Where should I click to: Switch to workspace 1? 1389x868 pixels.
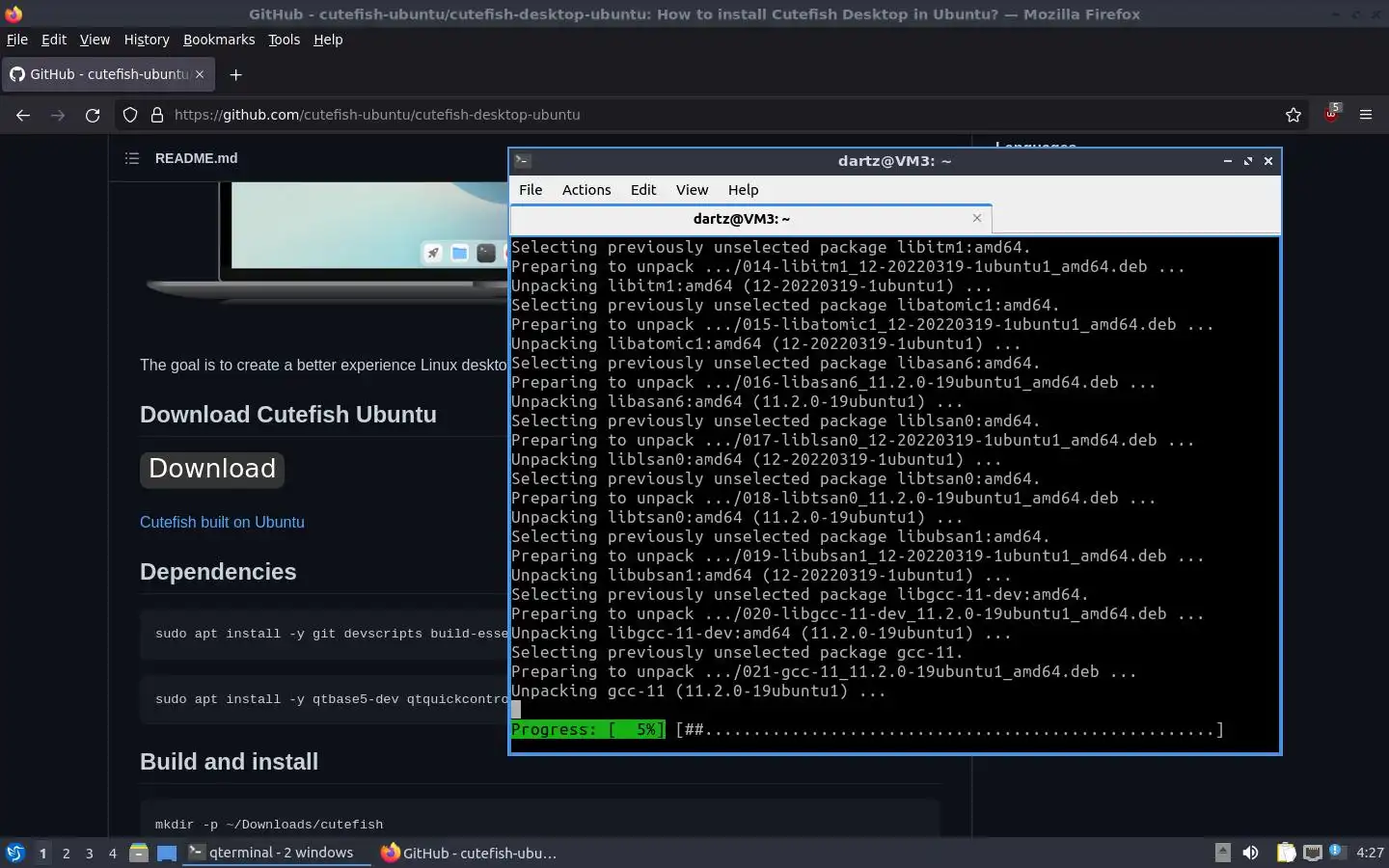[42, 853]
